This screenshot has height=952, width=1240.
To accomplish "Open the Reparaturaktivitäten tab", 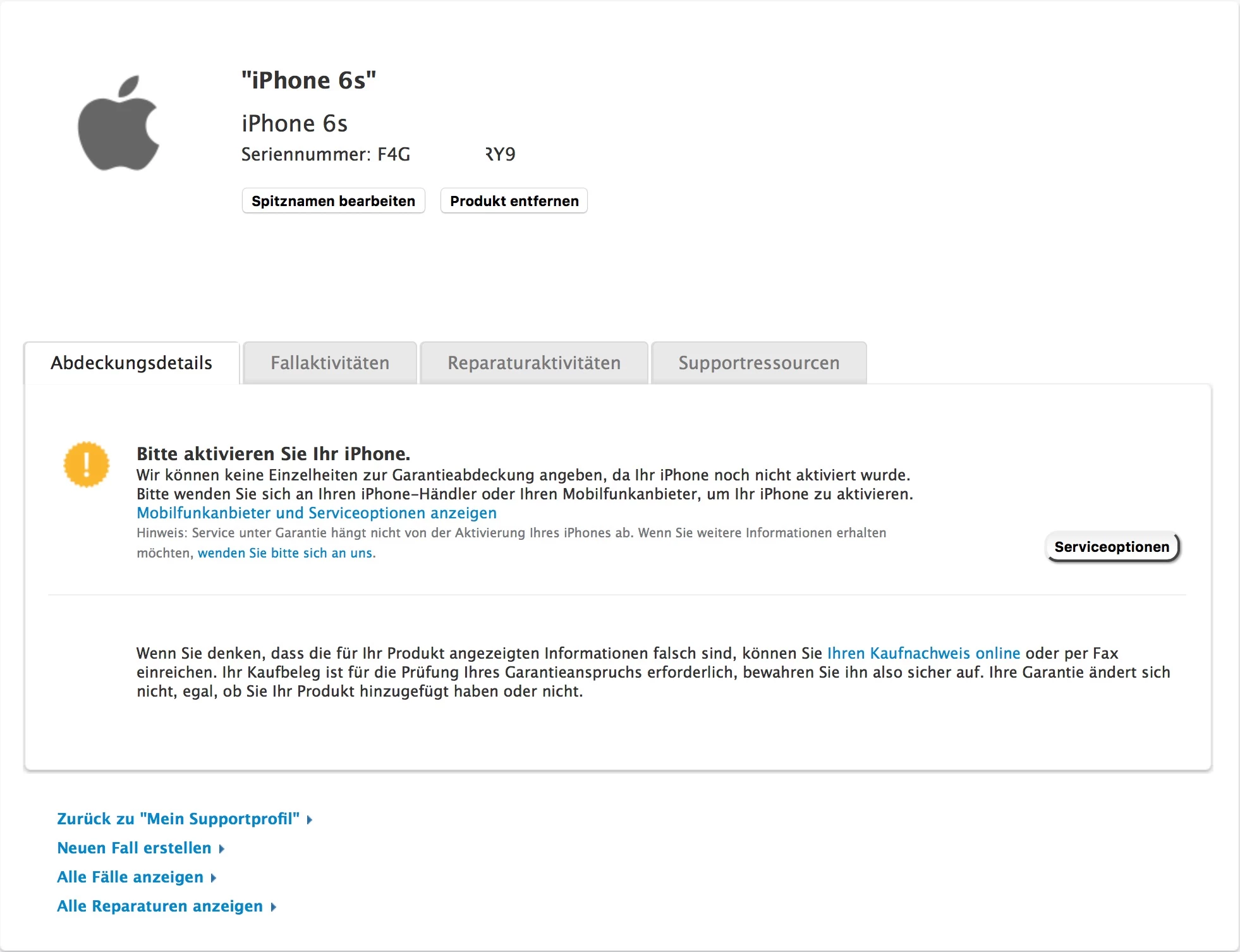I will [x=533, y=363].
